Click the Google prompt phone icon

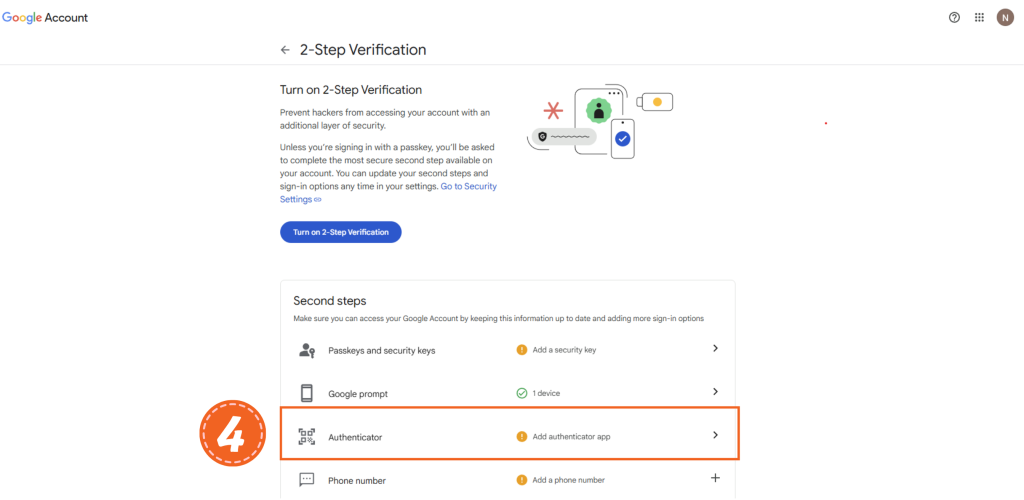[x=307, y=393]
